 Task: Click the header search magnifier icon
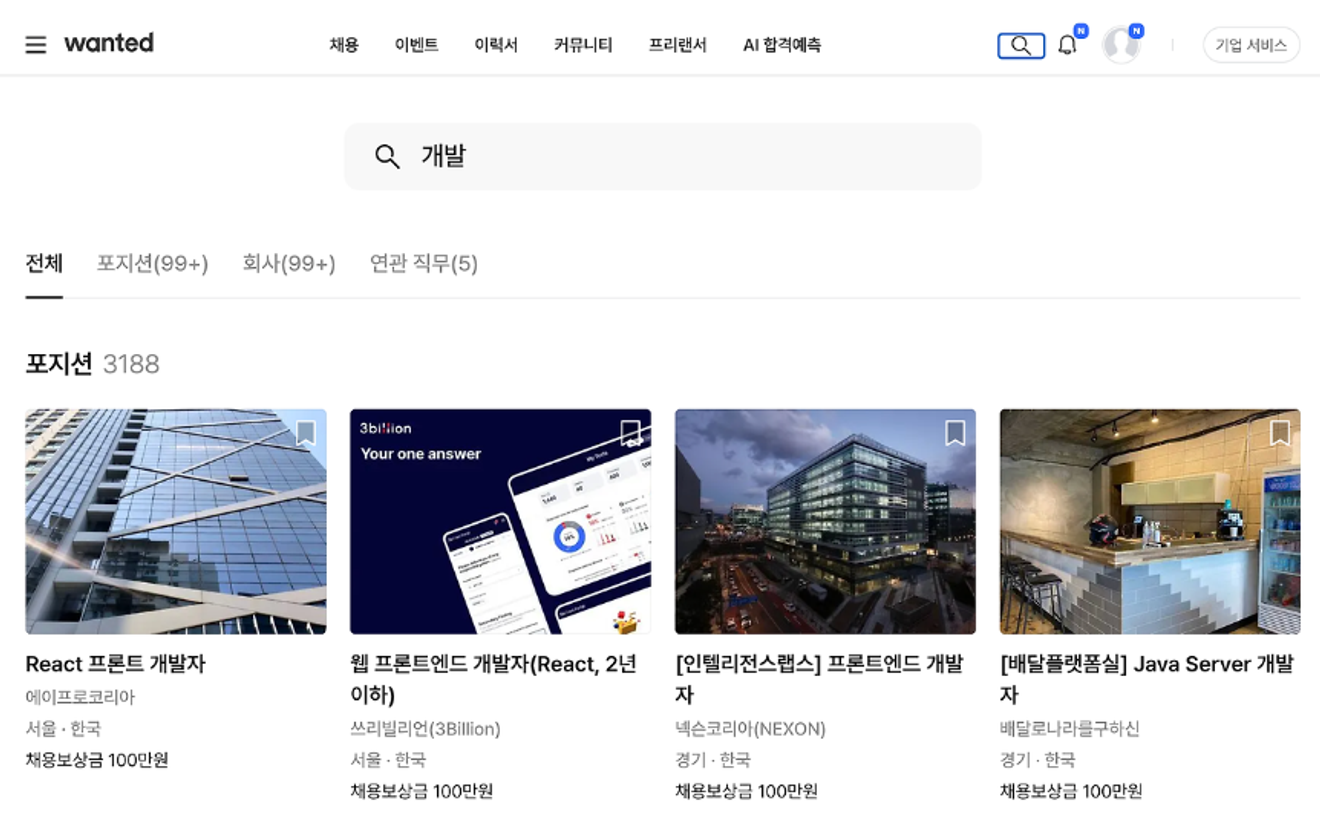tap(1021, 45)
